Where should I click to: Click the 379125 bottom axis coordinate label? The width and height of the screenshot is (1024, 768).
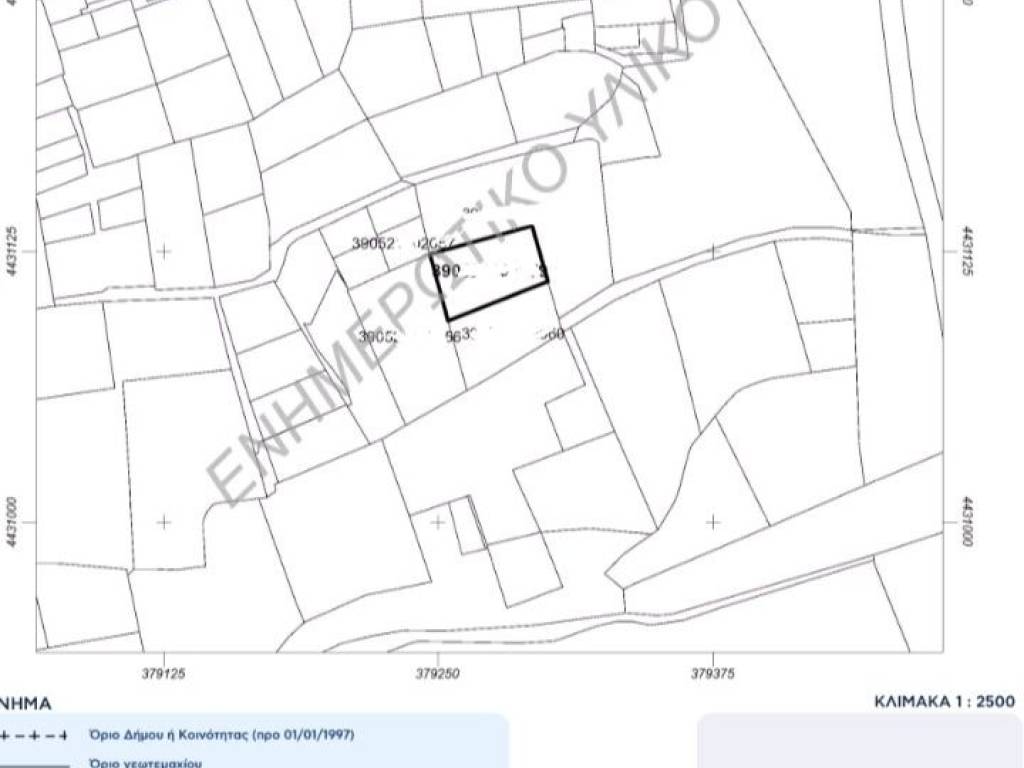(x=164, y=673)
